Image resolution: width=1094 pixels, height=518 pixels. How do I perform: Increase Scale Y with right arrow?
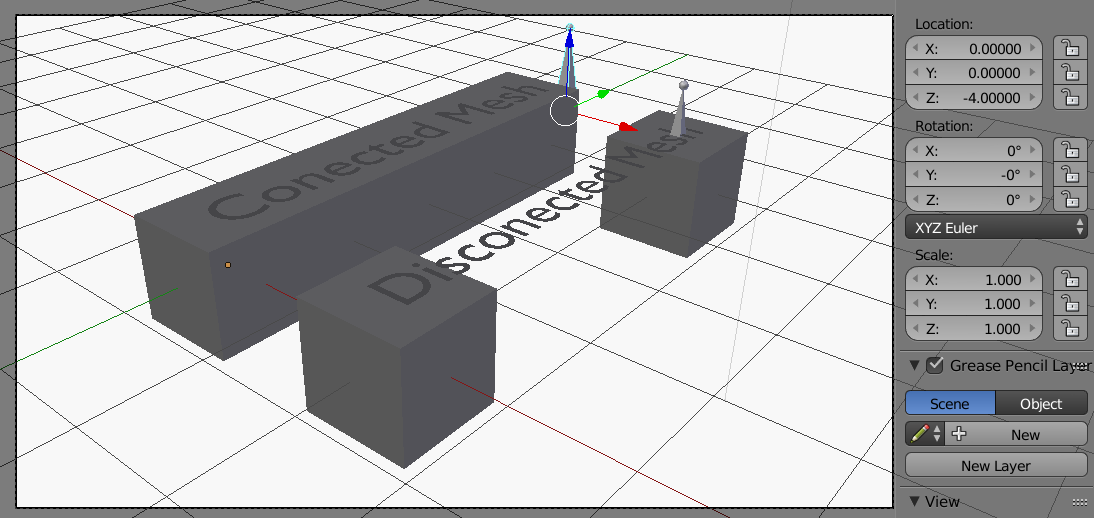click(1033, 304)
